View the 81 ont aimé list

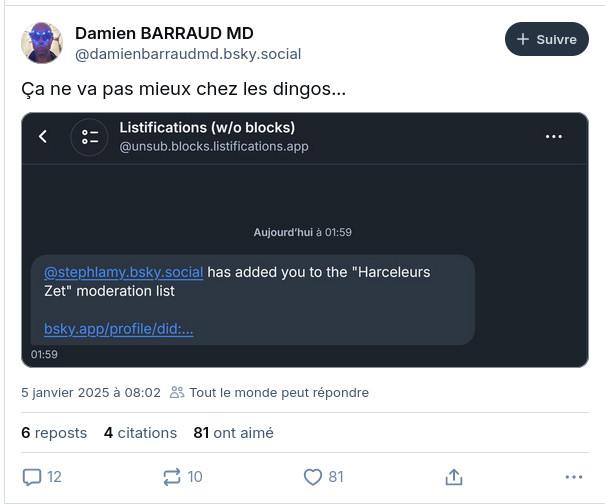coord(233,433)
